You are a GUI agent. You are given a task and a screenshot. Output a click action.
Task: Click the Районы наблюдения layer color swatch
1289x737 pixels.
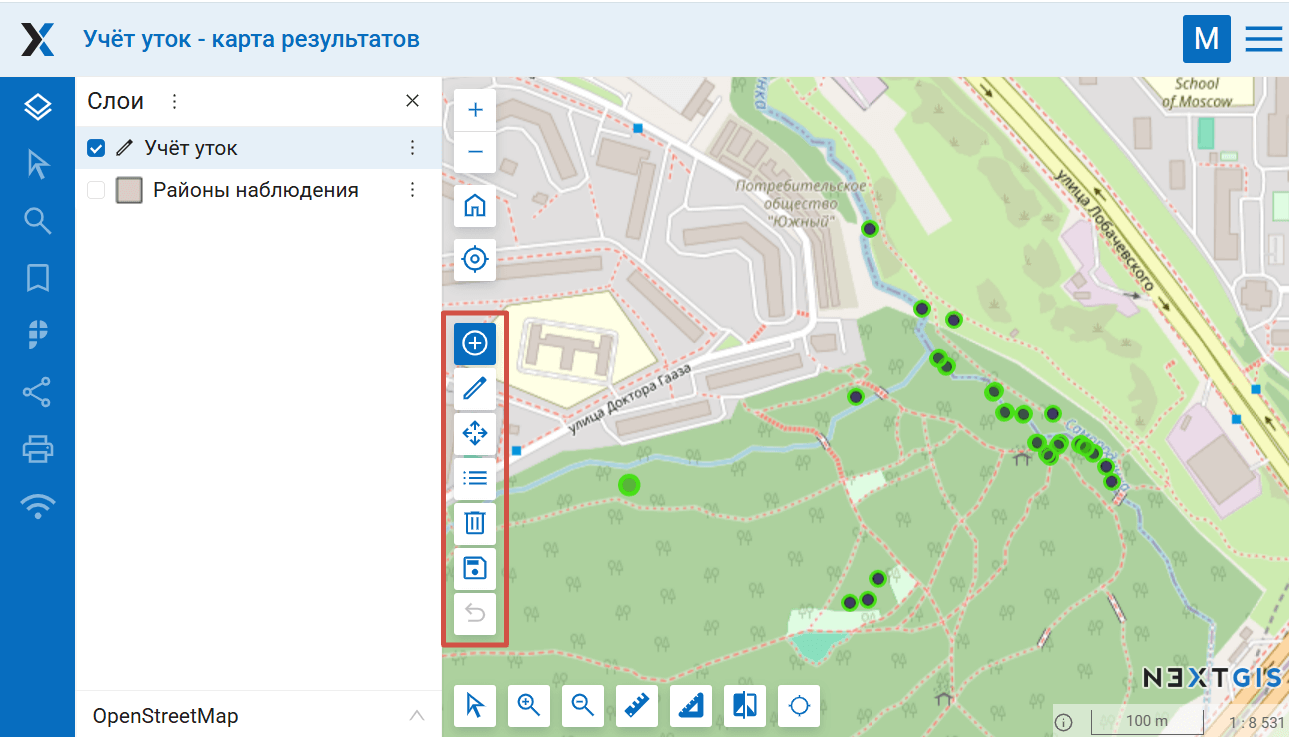129,190
